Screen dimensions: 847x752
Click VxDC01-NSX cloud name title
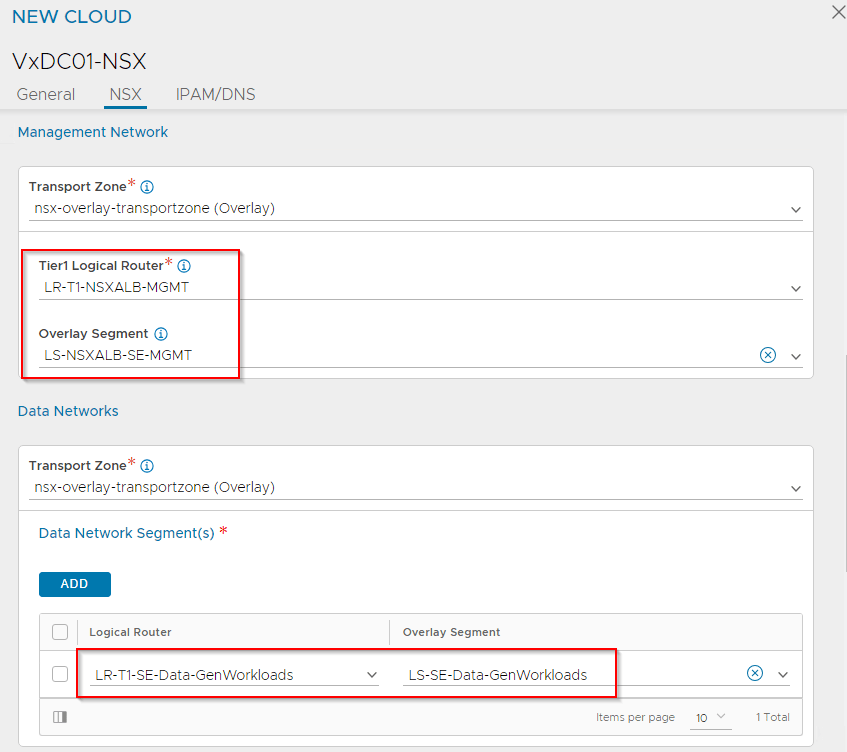(79, 61)
